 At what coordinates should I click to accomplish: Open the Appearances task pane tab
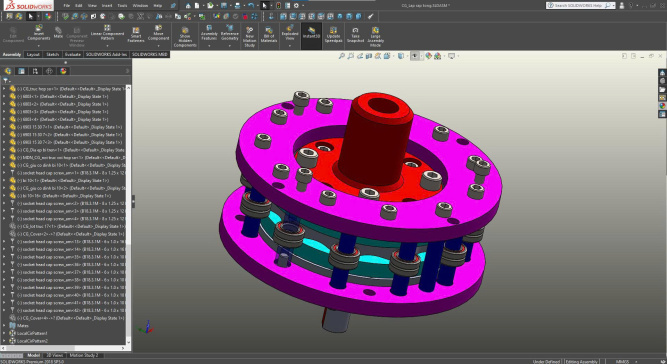coord(662,106)
